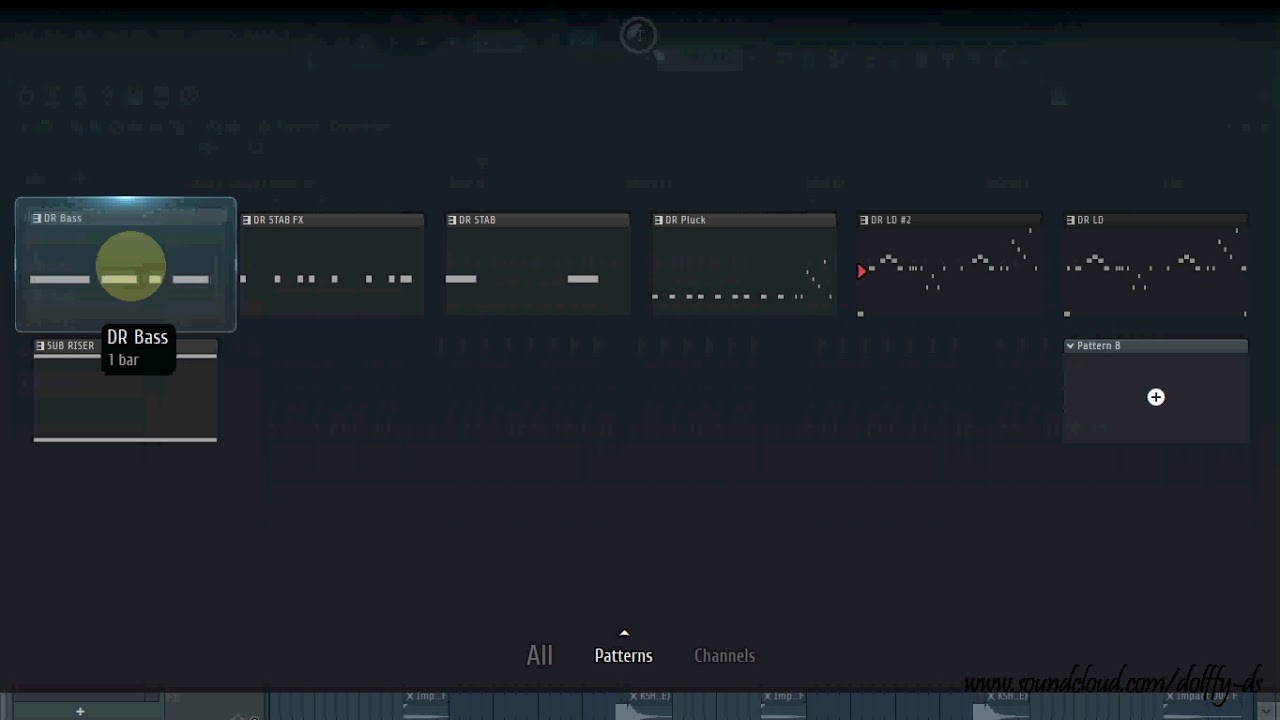Click the Pattern 8 title label

pos(1099,346)
